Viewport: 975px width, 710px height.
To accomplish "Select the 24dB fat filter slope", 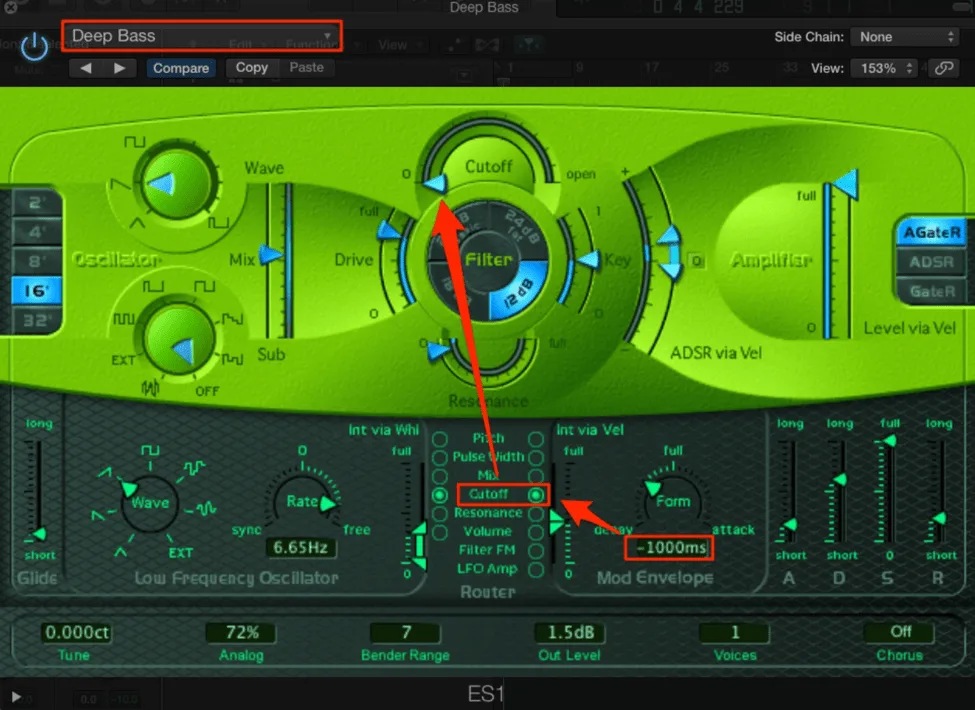I will [520, 228].
